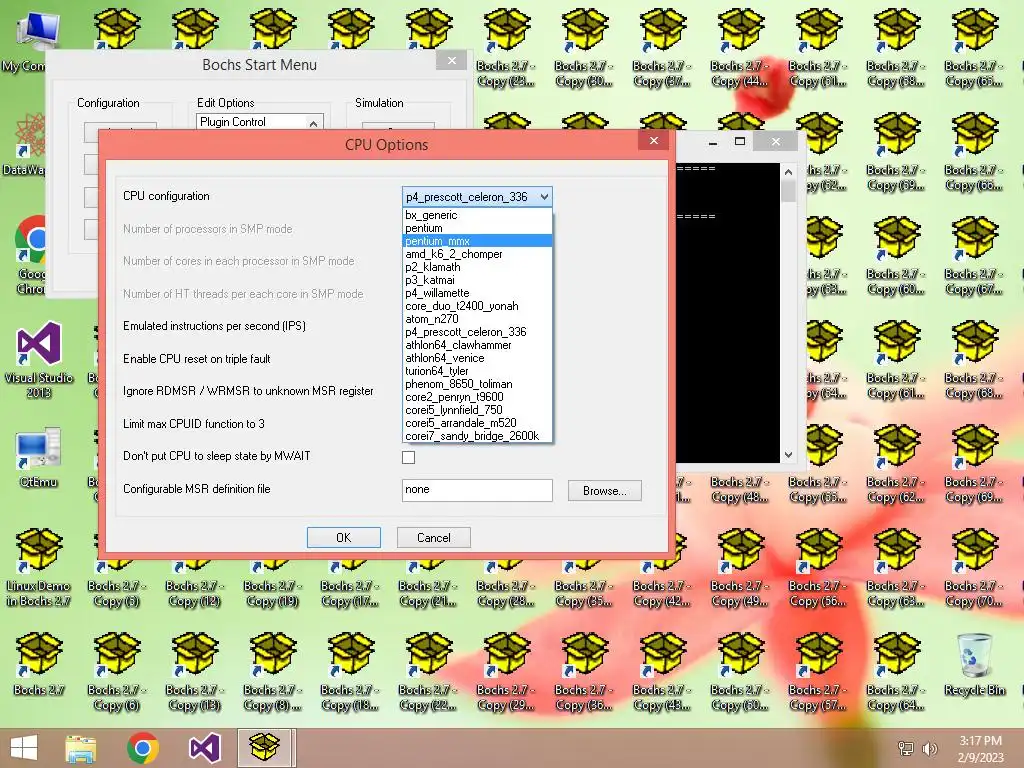Open Bochs 2.7 - Copy (30 shortcut

coord(584,47)
